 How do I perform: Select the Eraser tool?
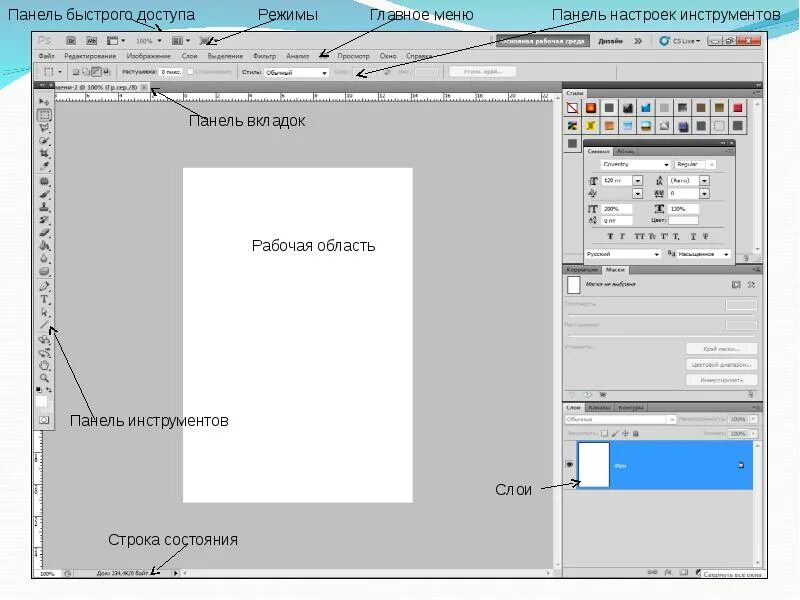point(44,233)
